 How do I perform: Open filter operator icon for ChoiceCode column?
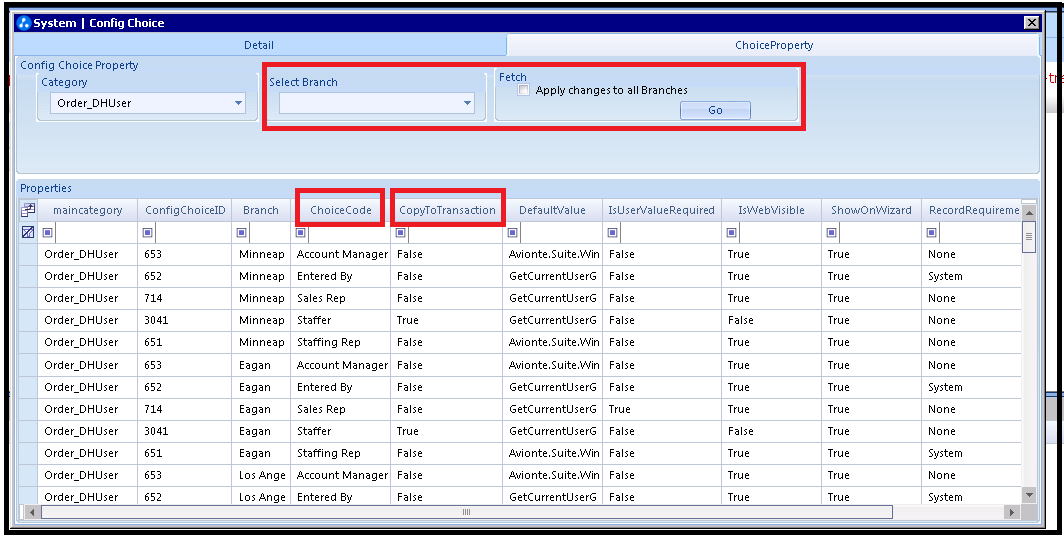[x=301, y=233]
